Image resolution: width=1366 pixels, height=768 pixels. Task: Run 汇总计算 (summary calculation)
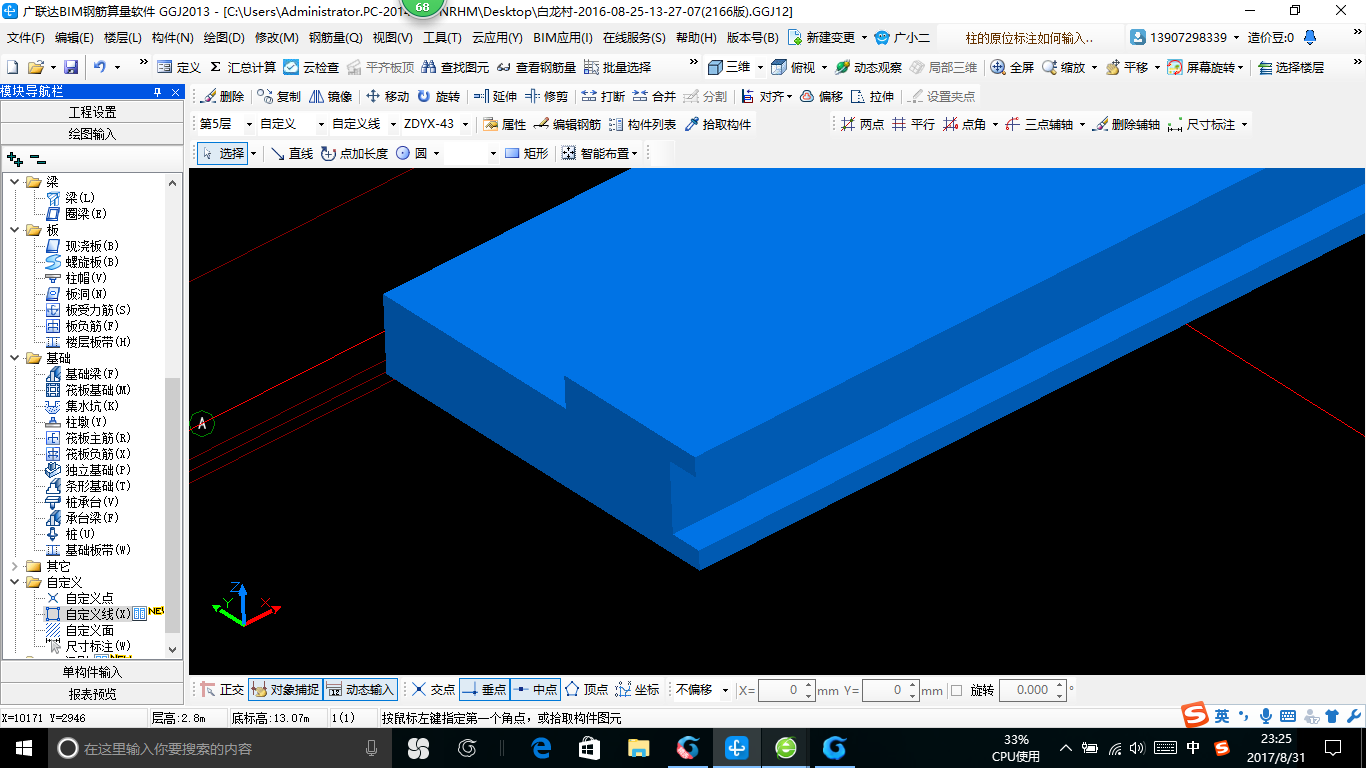[x=243, y=67]
